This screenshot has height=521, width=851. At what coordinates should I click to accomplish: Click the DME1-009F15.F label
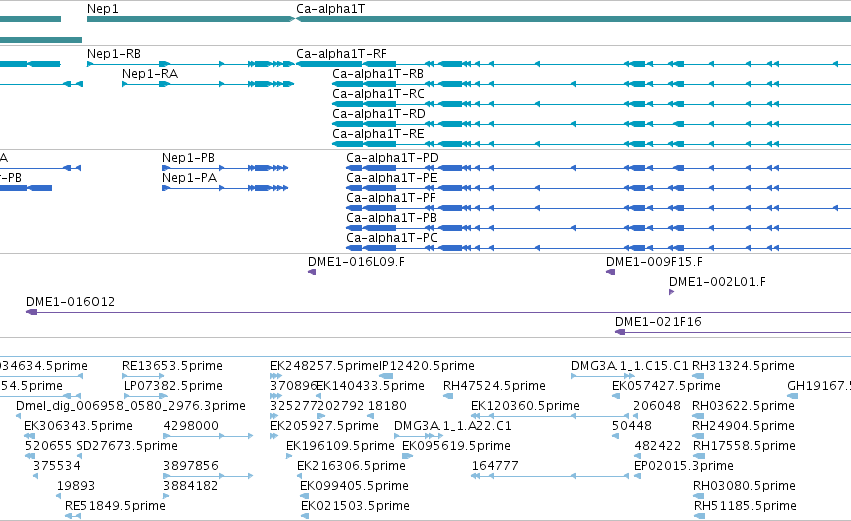pos(655,262)
